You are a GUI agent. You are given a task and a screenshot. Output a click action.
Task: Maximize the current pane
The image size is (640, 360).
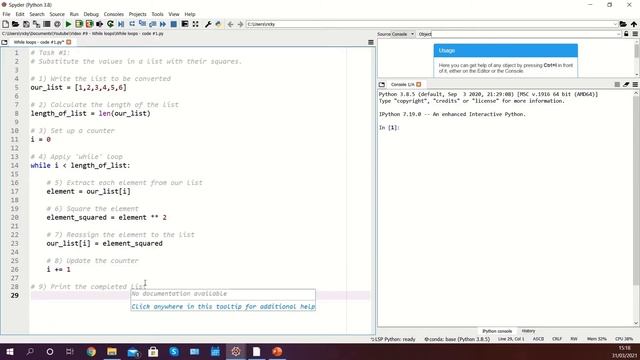point(185,24)
